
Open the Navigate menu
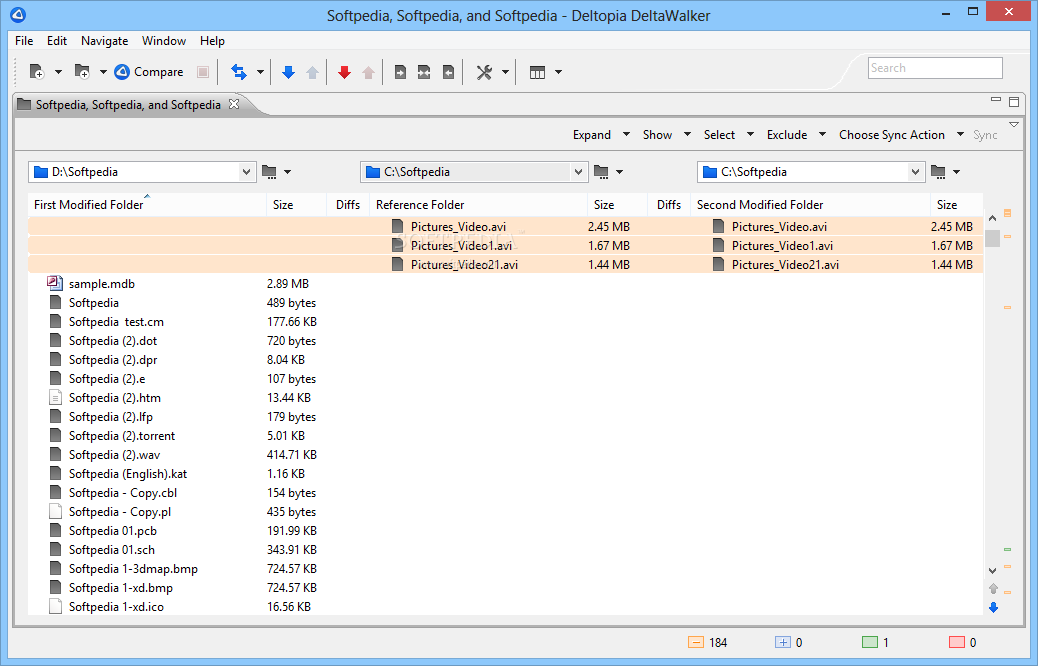(105, 41)
